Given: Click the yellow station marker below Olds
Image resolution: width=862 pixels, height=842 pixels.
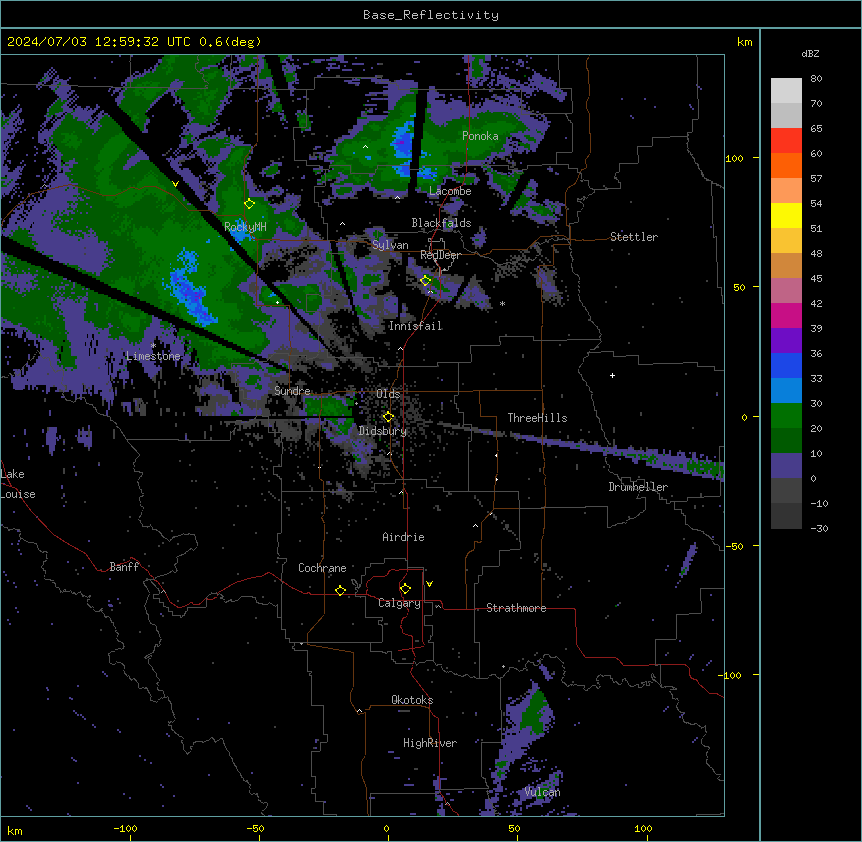Looking at the screenshot, I should click(388, 417).
